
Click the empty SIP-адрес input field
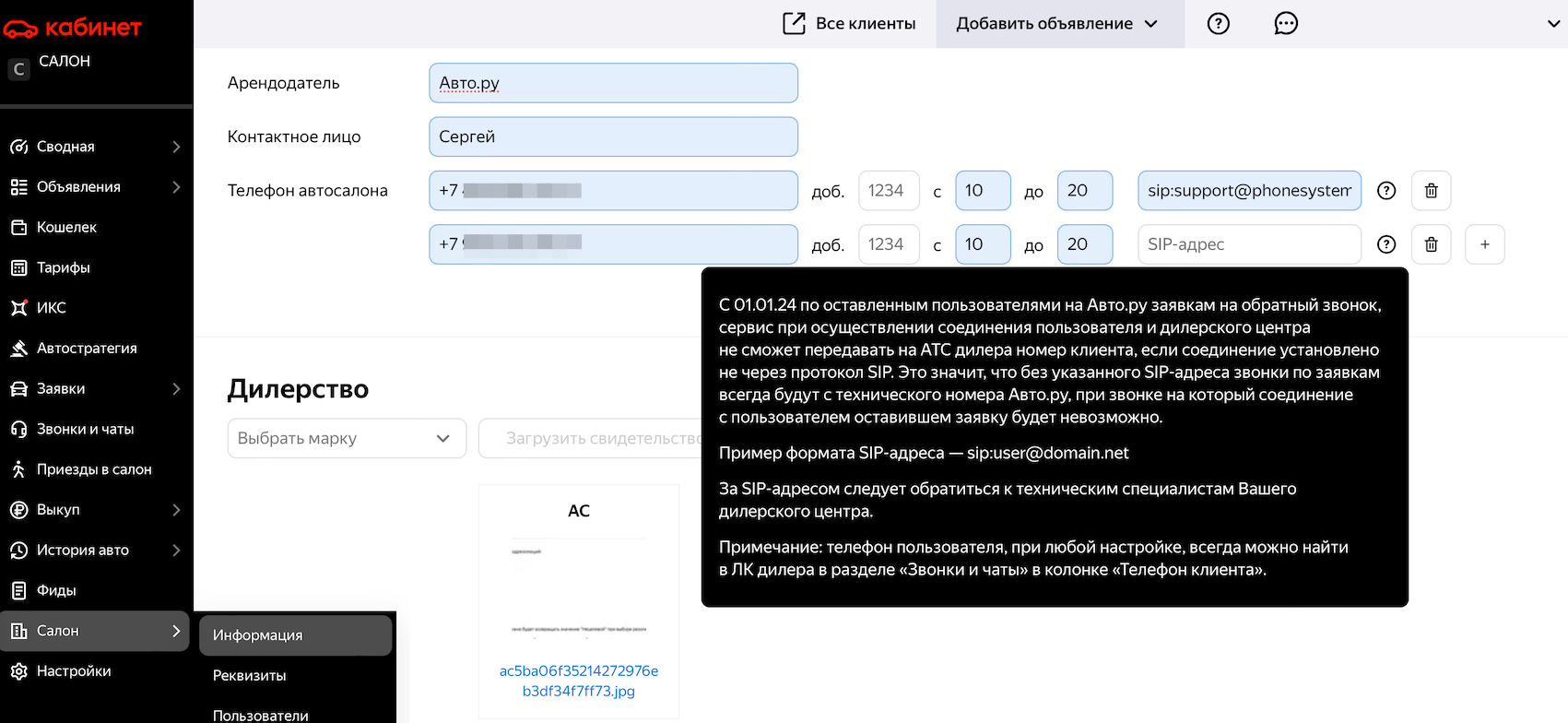[x=1248, y=244]
